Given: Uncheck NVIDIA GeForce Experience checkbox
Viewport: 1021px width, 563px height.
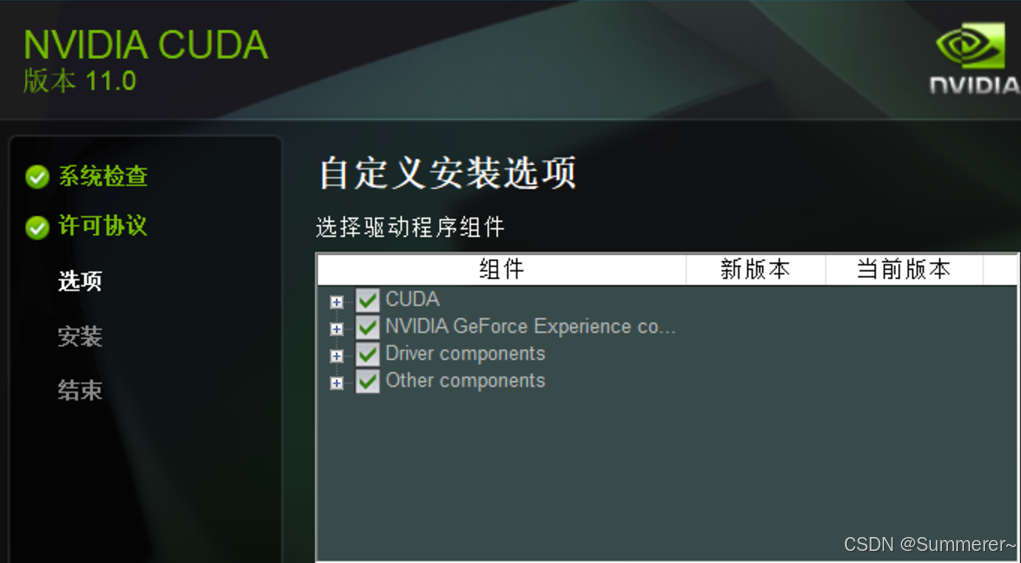Looking at the screenshot, I should click(367, 327).
